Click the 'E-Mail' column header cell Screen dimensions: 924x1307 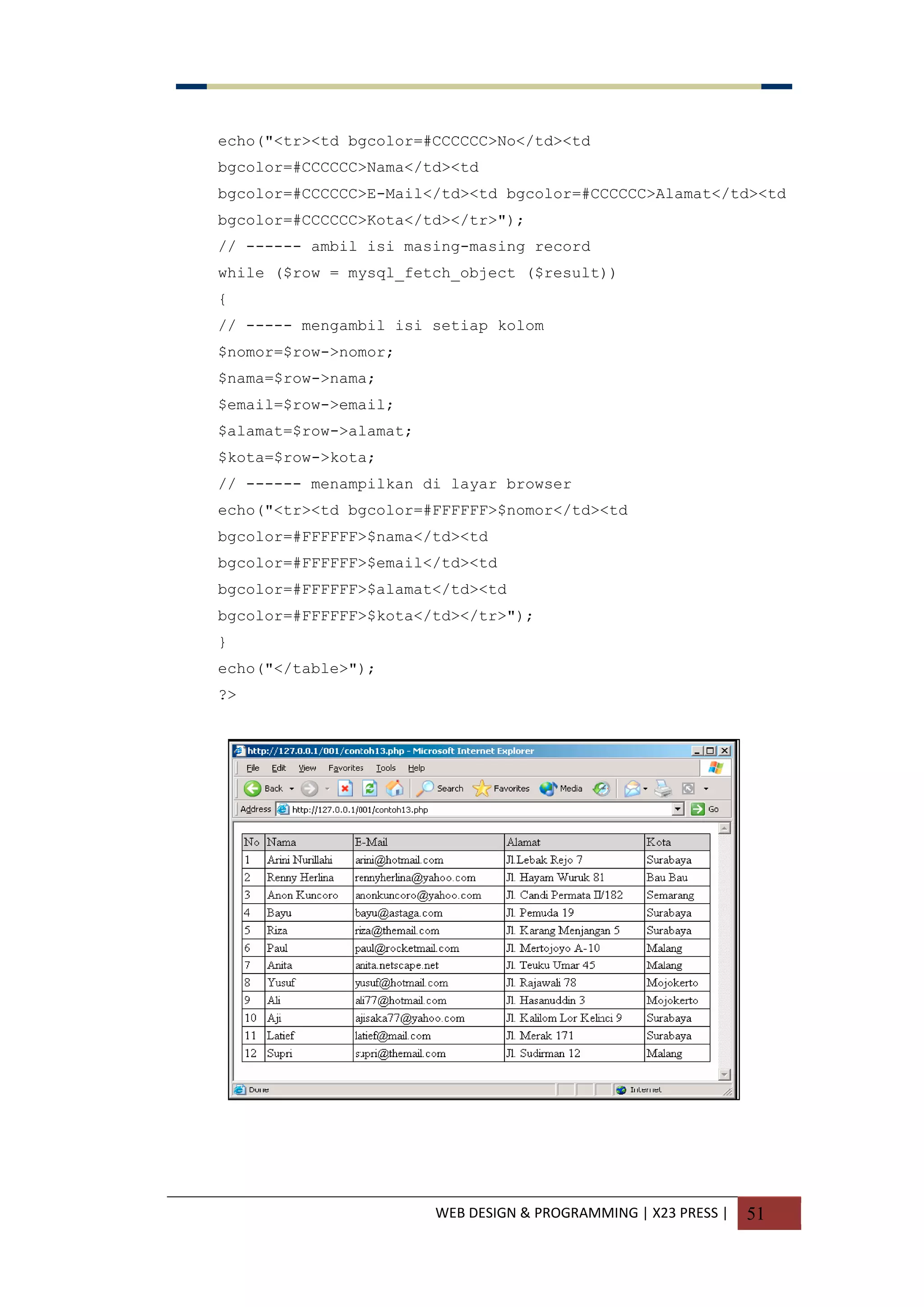click(428, 842)
